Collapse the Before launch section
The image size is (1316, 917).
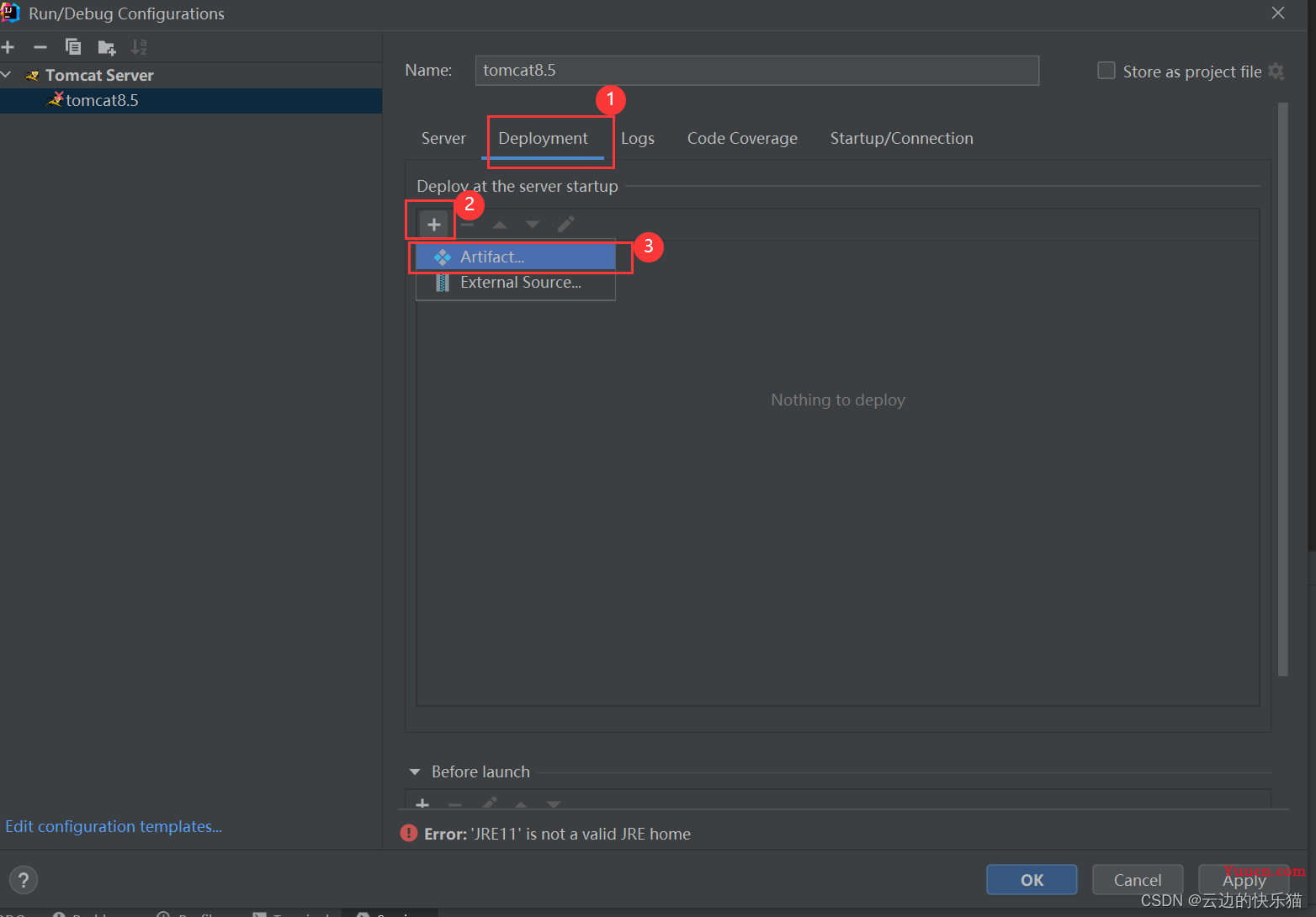[415, 771]
